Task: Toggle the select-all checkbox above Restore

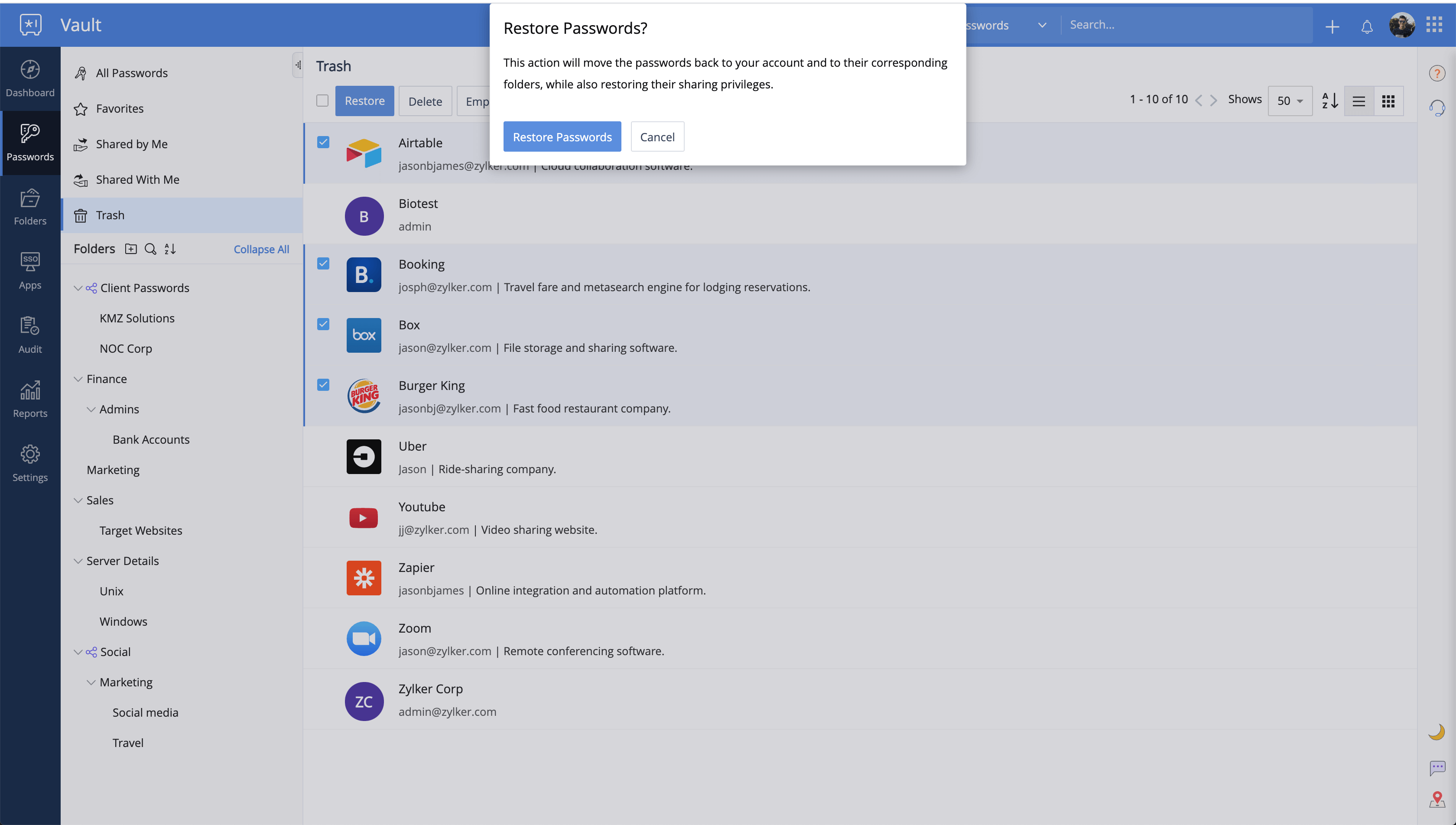Action: coord(322,100)
